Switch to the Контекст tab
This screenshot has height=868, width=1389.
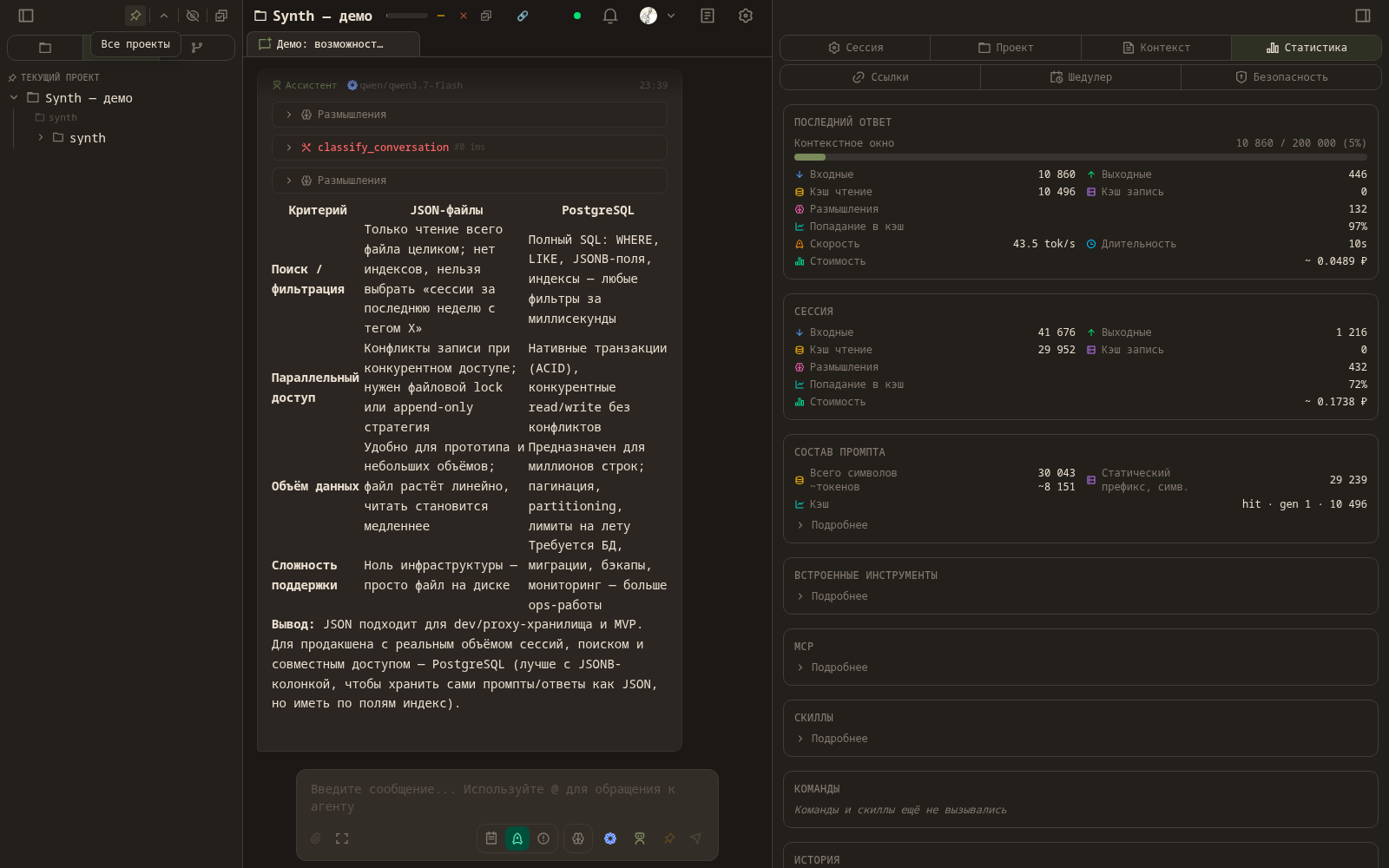tap(1156, 48)
